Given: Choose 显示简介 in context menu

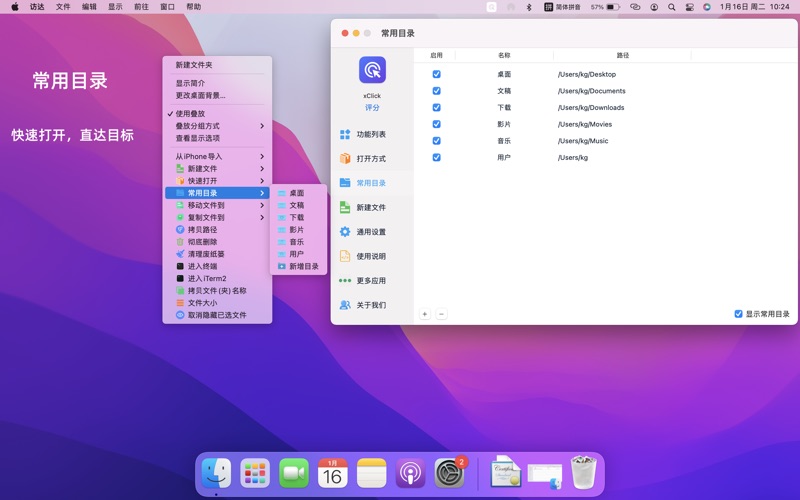Looking at the screenshot, I should [x=217, y=83].
